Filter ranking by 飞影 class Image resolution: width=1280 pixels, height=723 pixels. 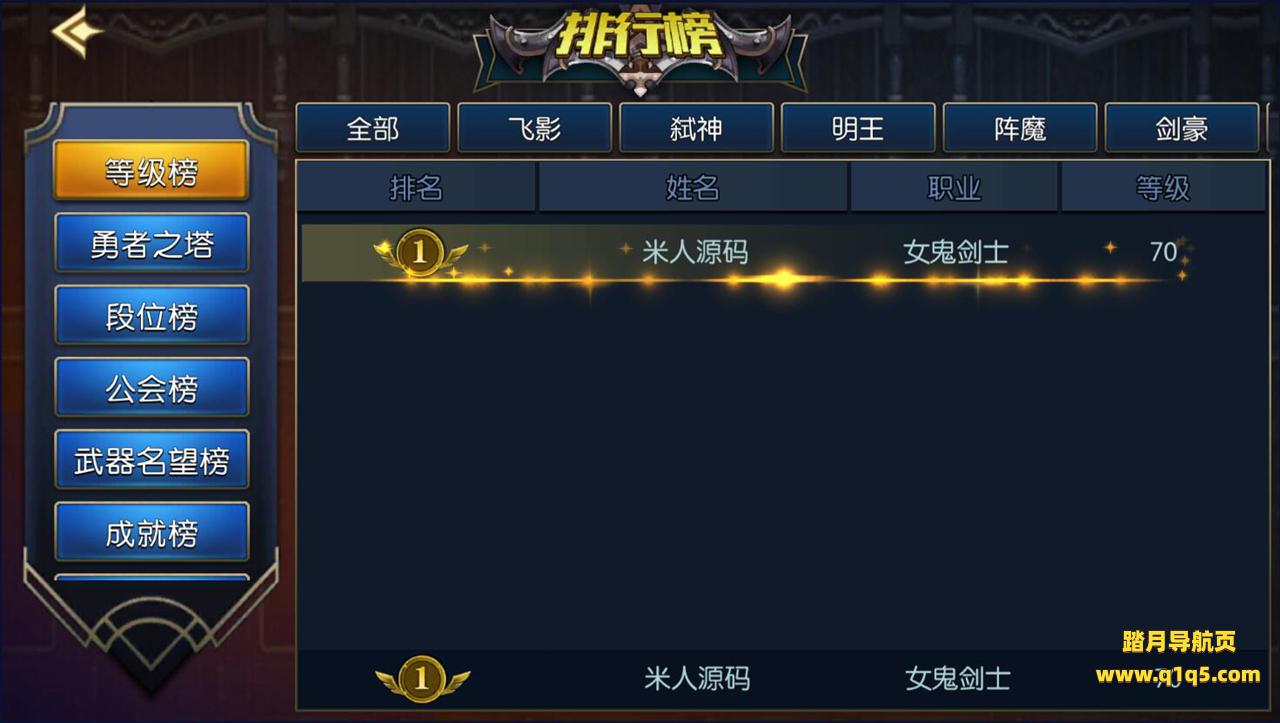pos(535,128)
